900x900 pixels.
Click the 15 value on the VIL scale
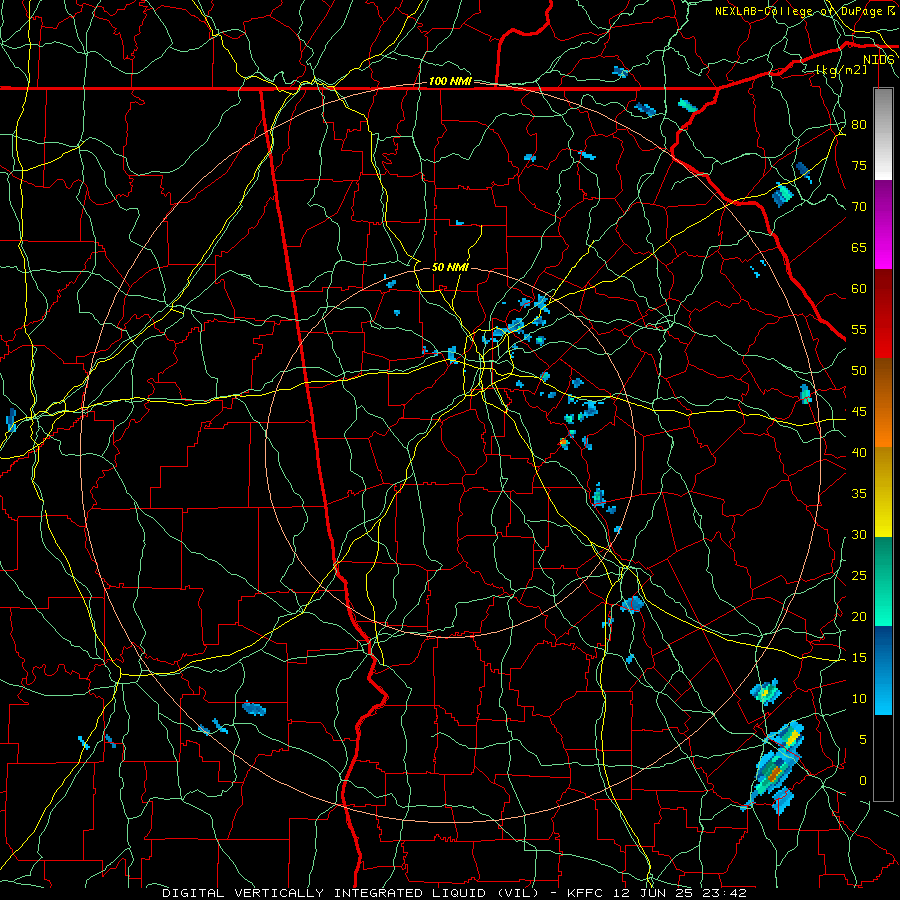[x=859, y=658]
